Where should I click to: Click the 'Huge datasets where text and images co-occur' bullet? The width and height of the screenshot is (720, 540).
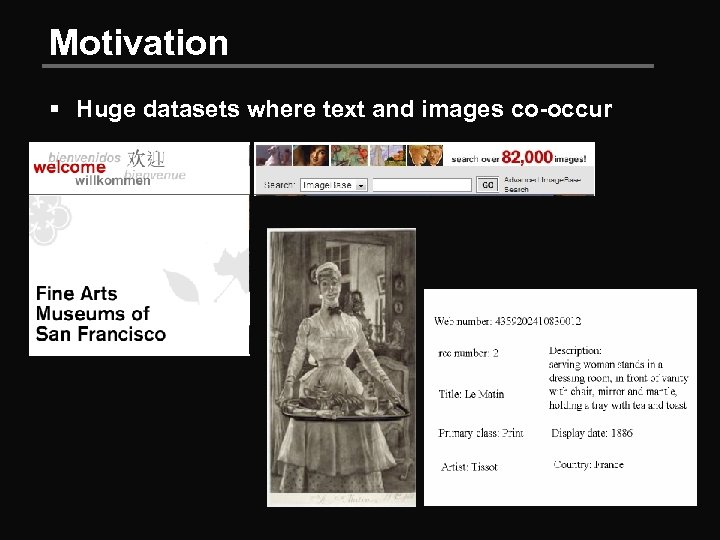(x=344, y=109)
